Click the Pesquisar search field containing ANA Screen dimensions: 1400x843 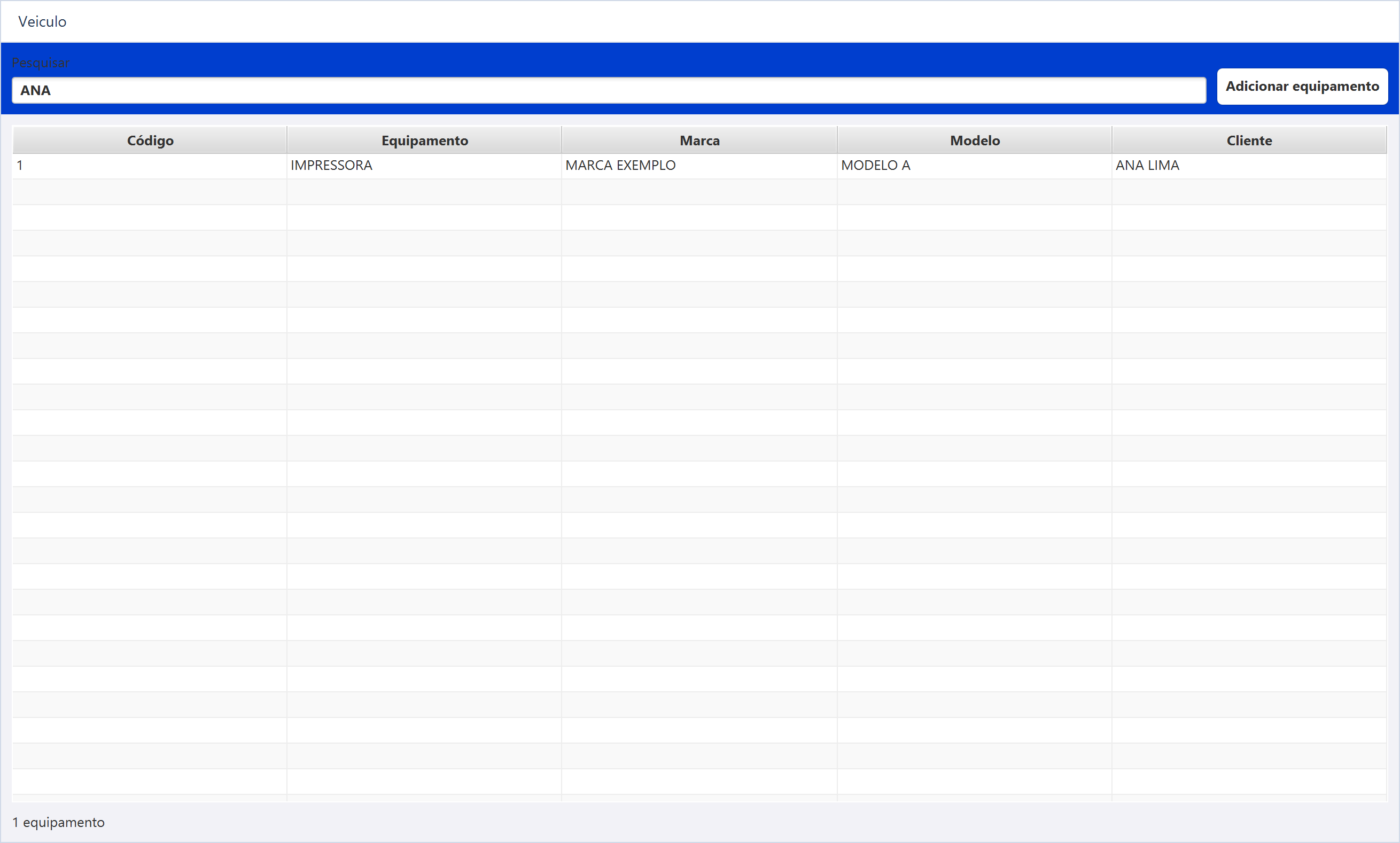click(609, 90)
